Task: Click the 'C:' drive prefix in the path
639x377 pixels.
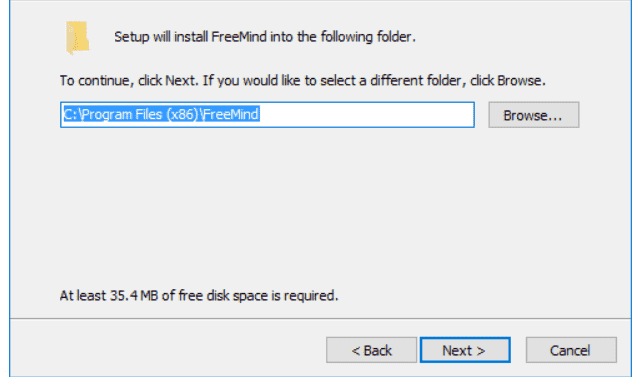Action: tap(69, 114)
